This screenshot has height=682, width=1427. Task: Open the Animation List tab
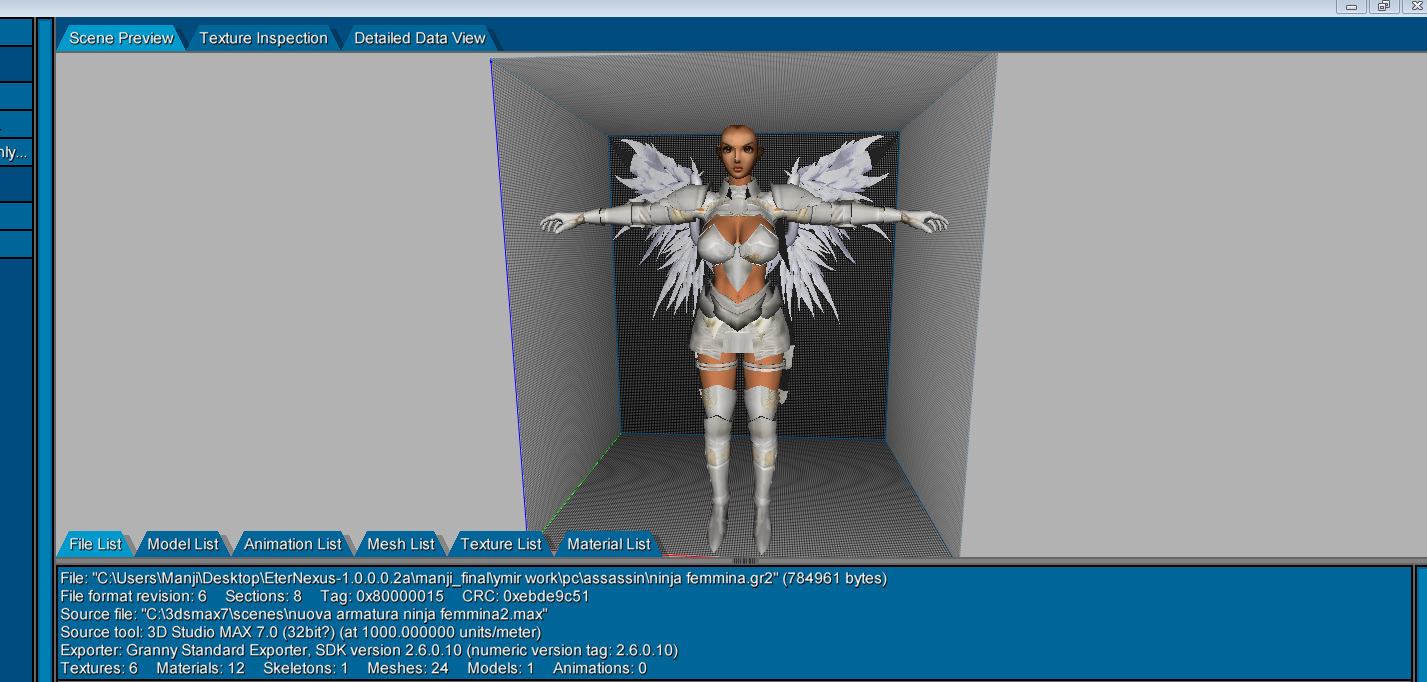pos(292,544)
